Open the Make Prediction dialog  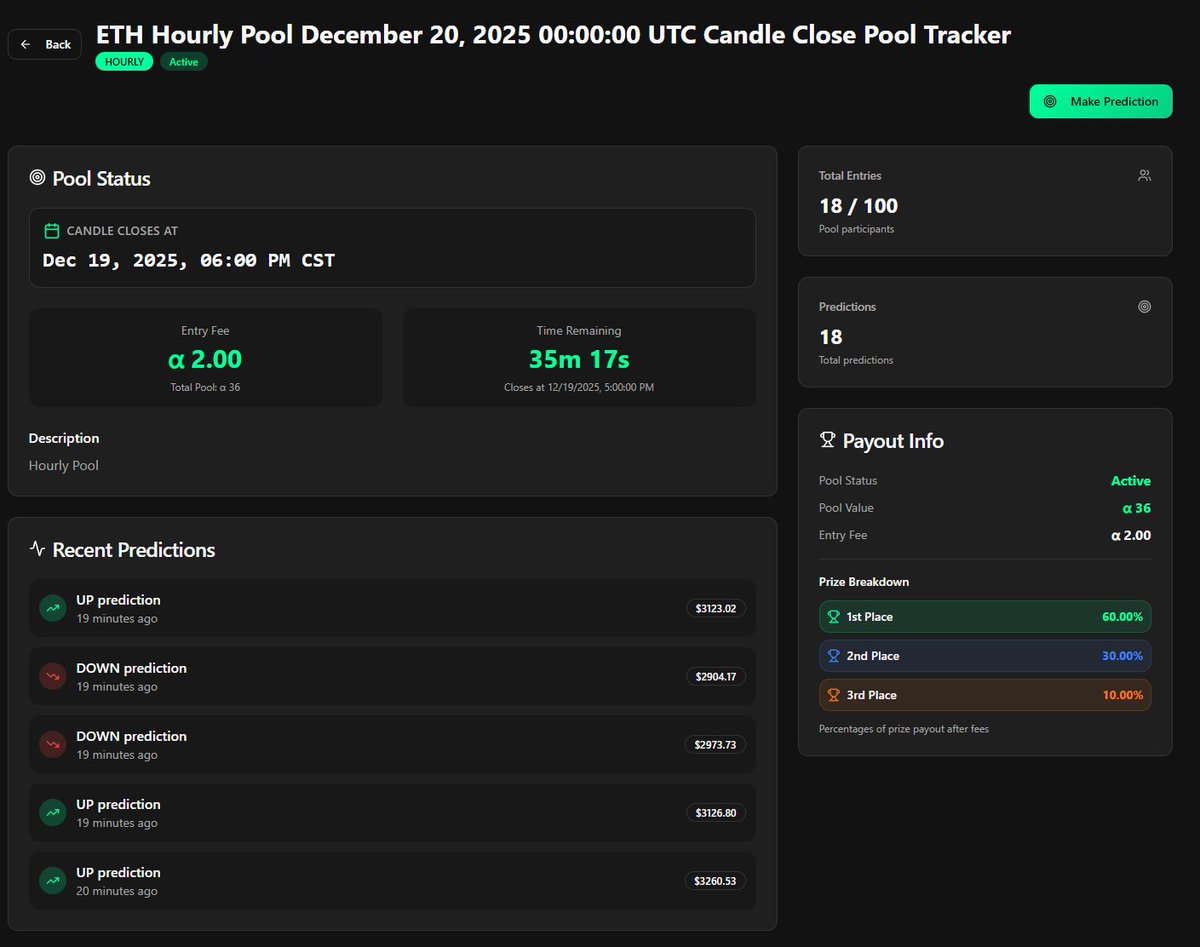pos(1101,101)
